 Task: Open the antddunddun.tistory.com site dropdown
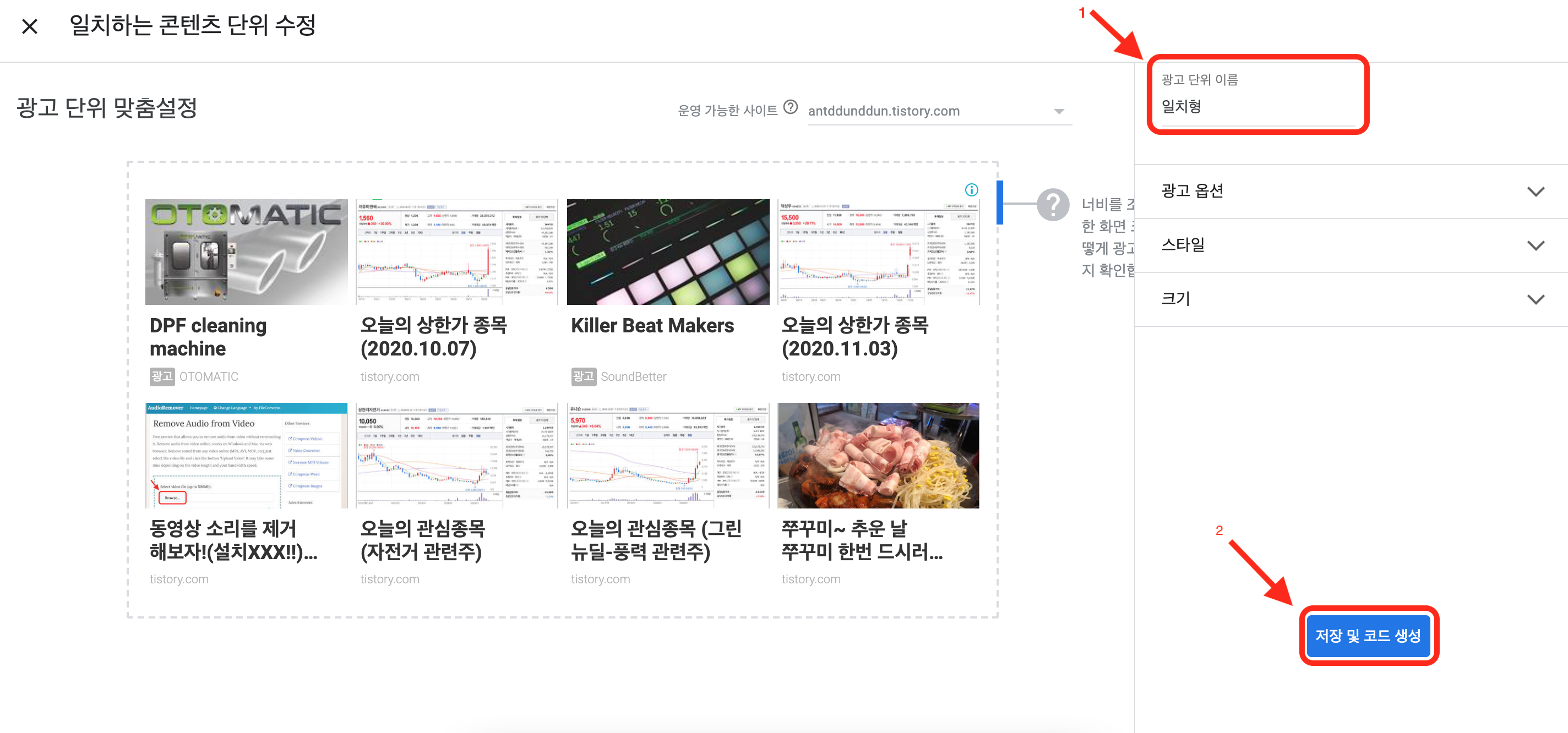coord(939,111)
